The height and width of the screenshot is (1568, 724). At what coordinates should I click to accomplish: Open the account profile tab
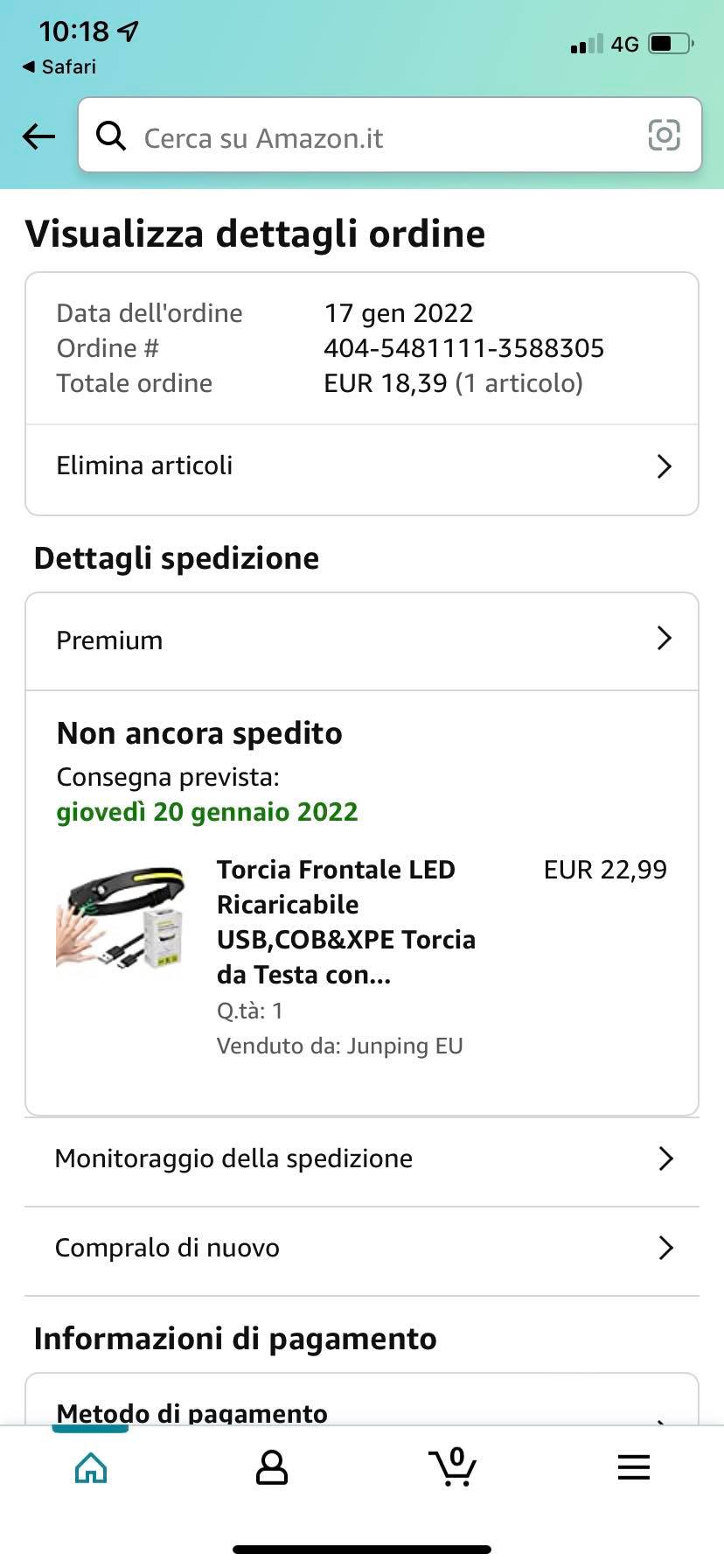point(271,1468)
